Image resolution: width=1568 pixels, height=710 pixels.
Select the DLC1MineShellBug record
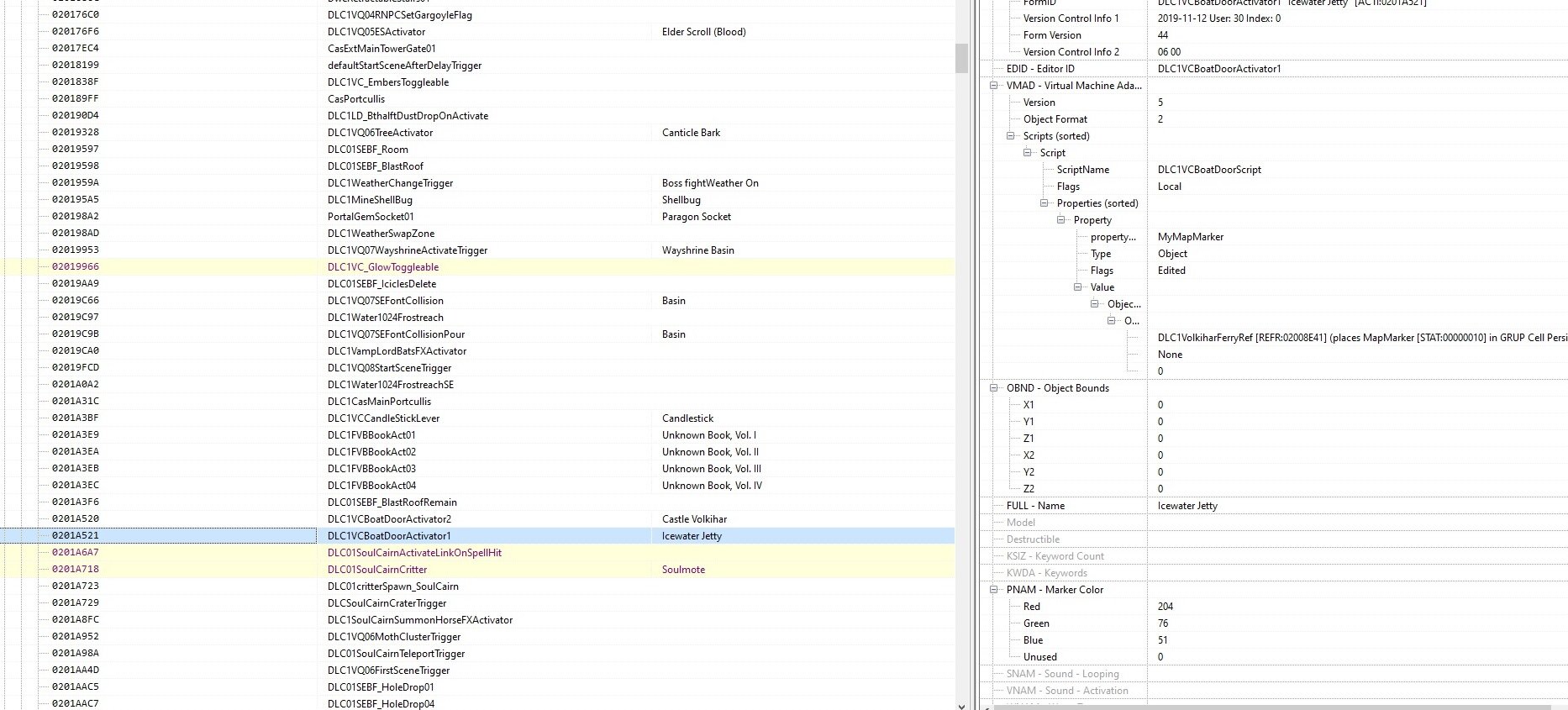coord(477,200)
